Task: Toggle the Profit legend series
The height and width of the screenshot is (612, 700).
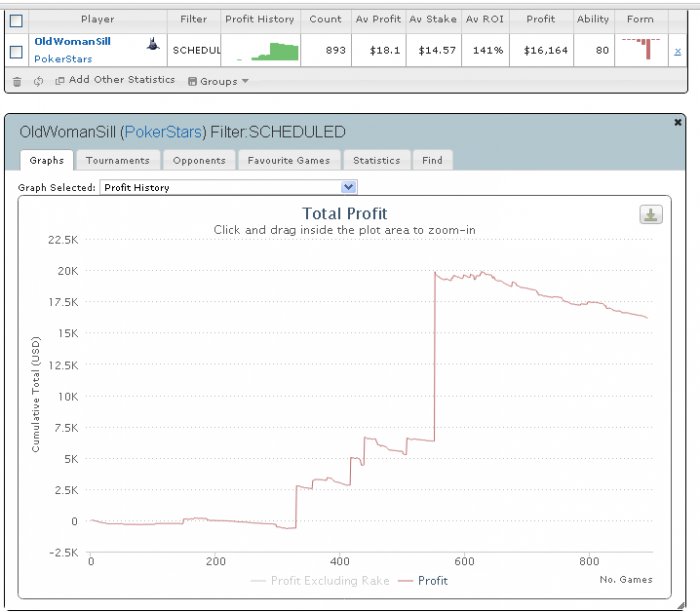Action: coord(423,581)
